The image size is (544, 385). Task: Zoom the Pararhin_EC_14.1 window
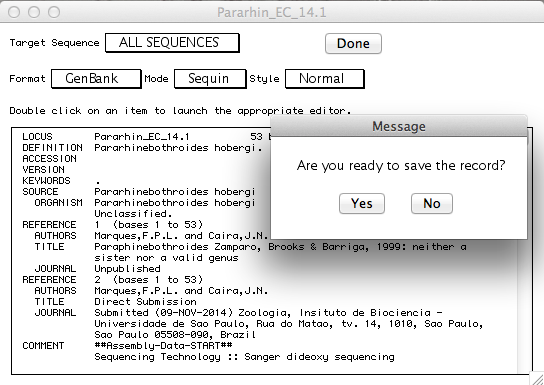pos(54,12)
